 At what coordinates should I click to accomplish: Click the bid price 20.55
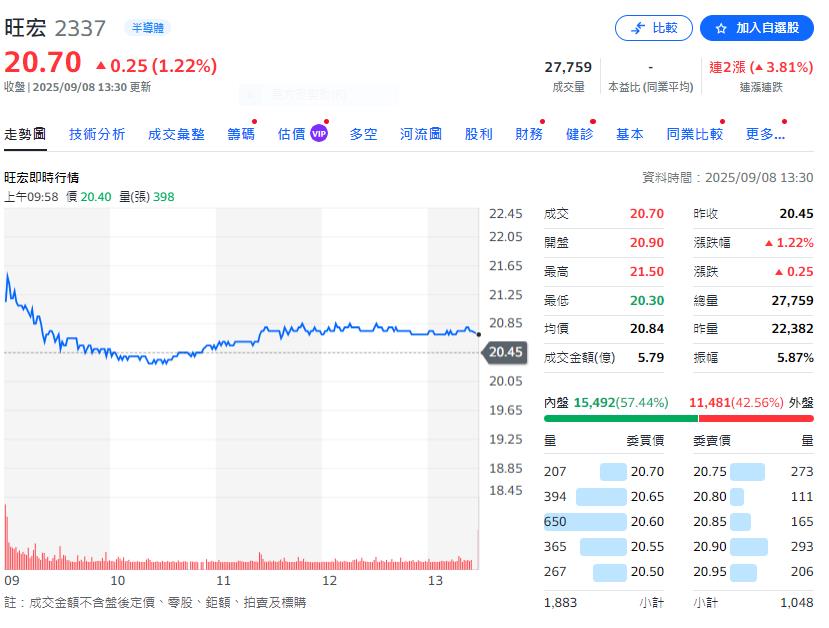click(x=647, y=547)
